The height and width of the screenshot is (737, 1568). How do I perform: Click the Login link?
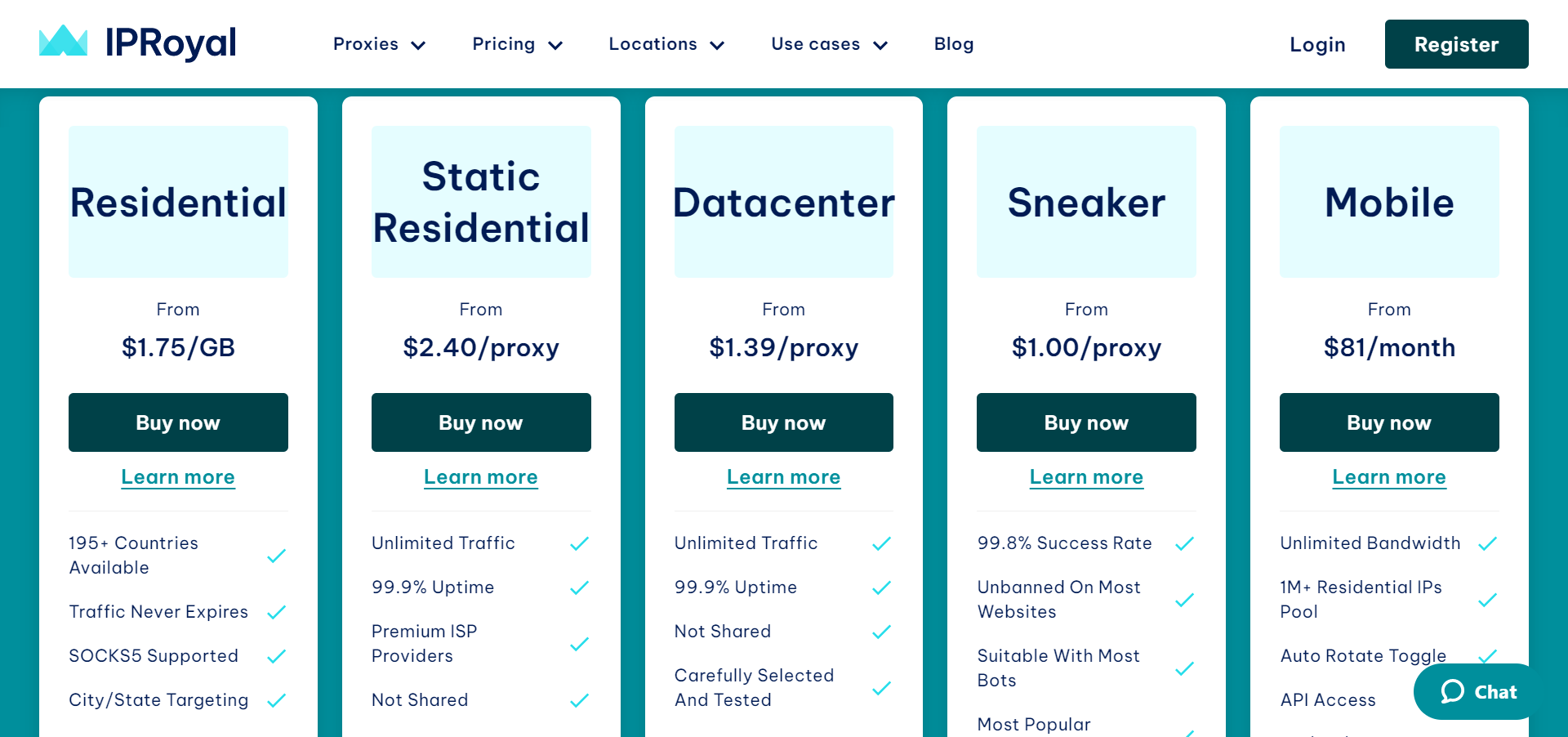(1317, 45)
